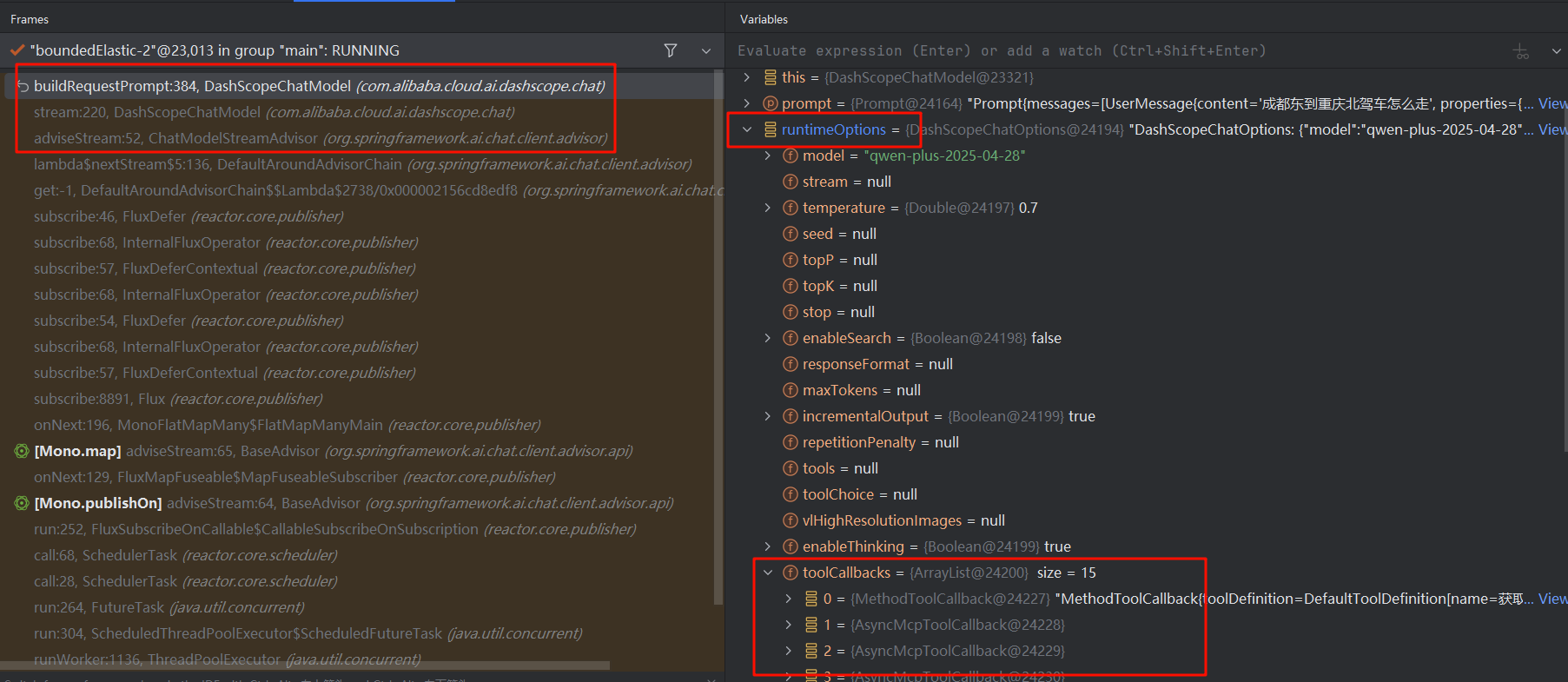Select the [Mono.publishOn] adviseStream:64 frame
1568x682 pixels.
coord(354,503)
